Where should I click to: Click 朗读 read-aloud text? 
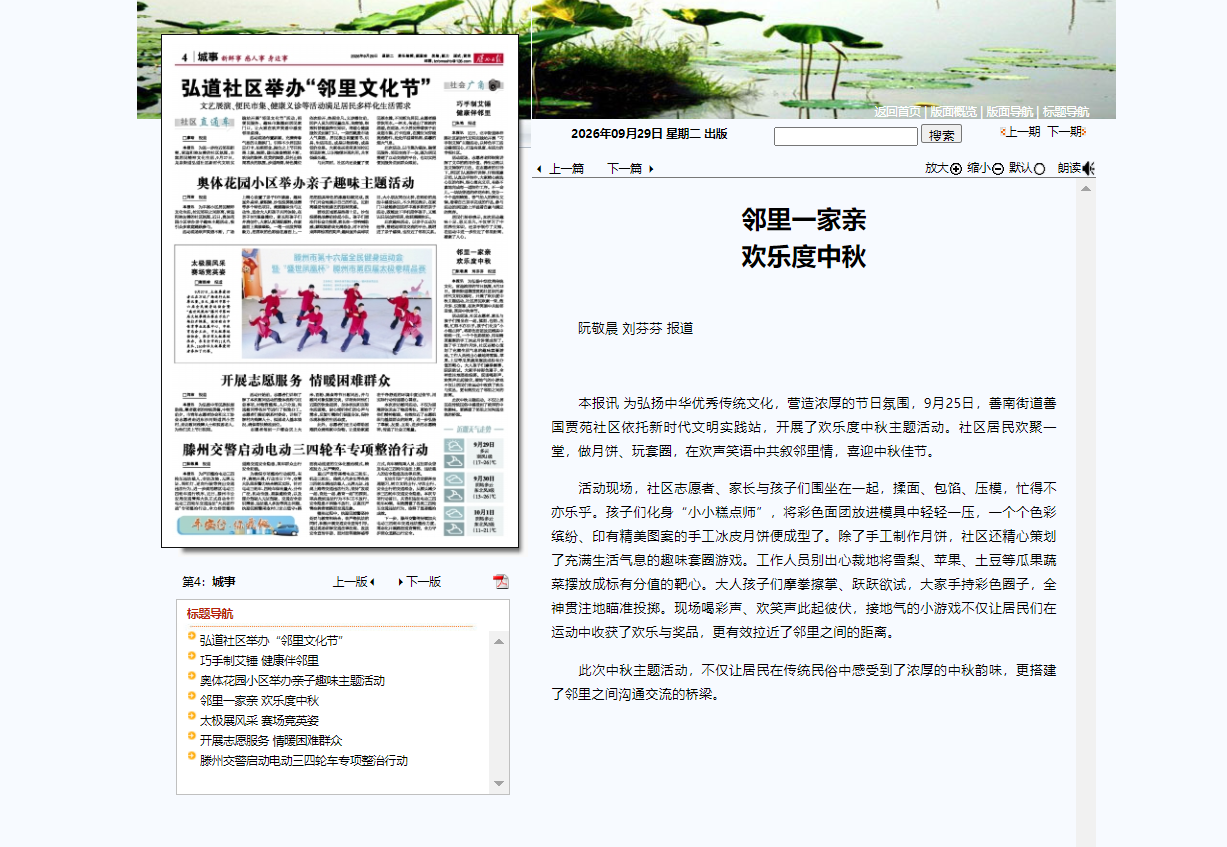1070,168
